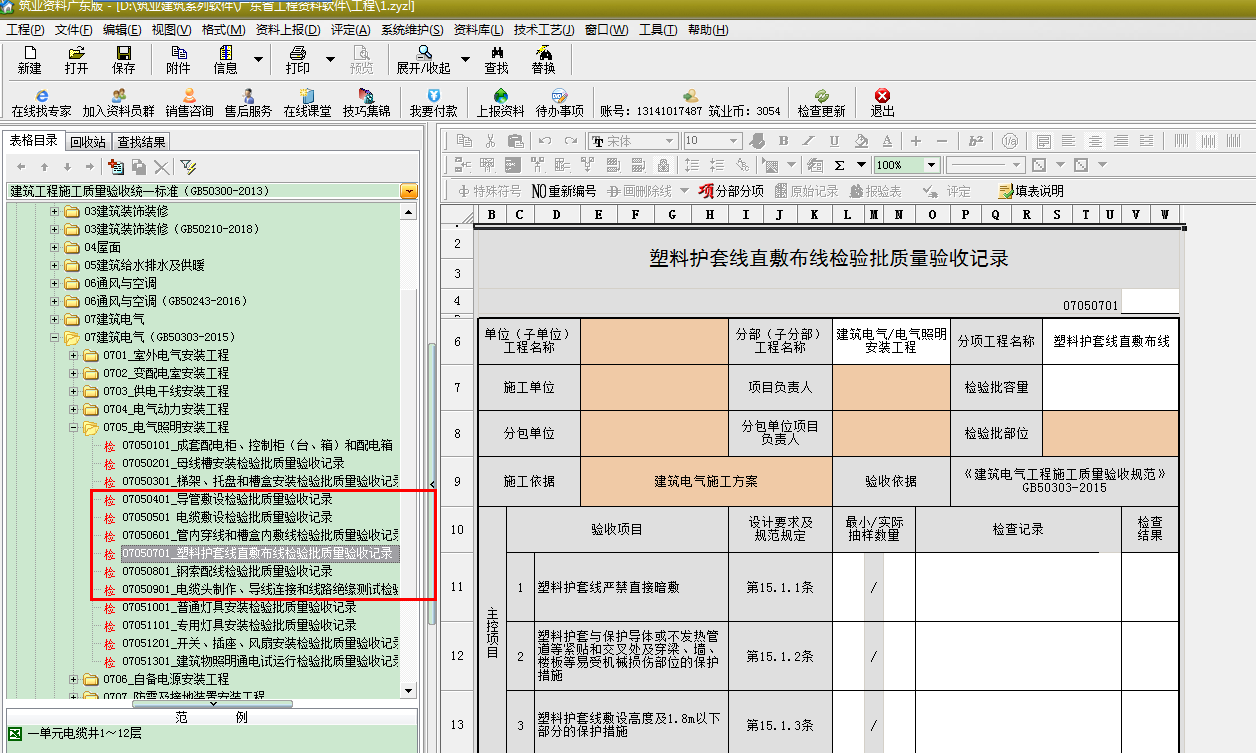Screen dimensions: 1256x753
Task: Click the filter icon in directory toolbar
Action: (x=188, y=167)
